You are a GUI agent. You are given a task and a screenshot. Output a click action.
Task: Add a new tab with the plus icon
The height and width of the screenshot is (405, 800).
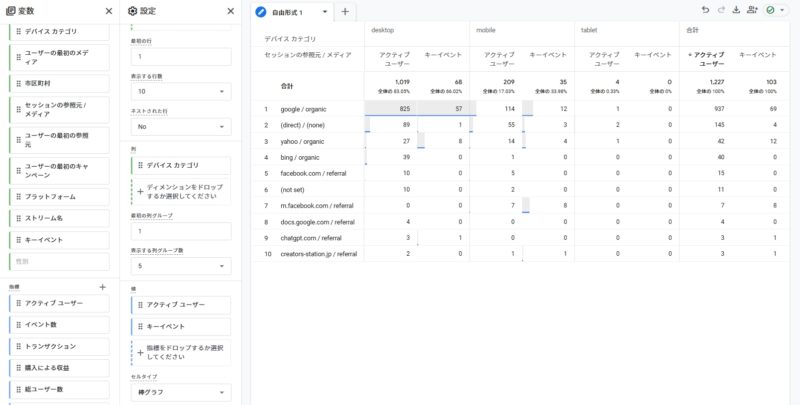(345, 12)
